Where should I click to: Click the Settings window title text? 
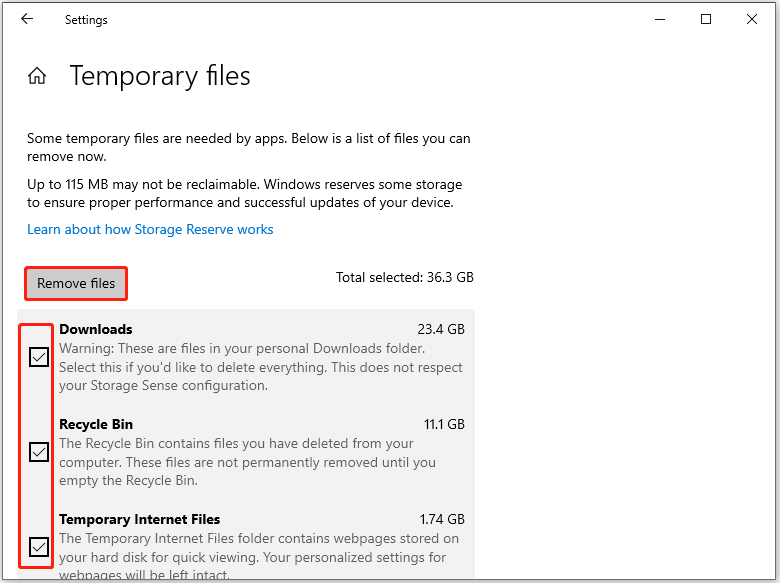point(86,19)
